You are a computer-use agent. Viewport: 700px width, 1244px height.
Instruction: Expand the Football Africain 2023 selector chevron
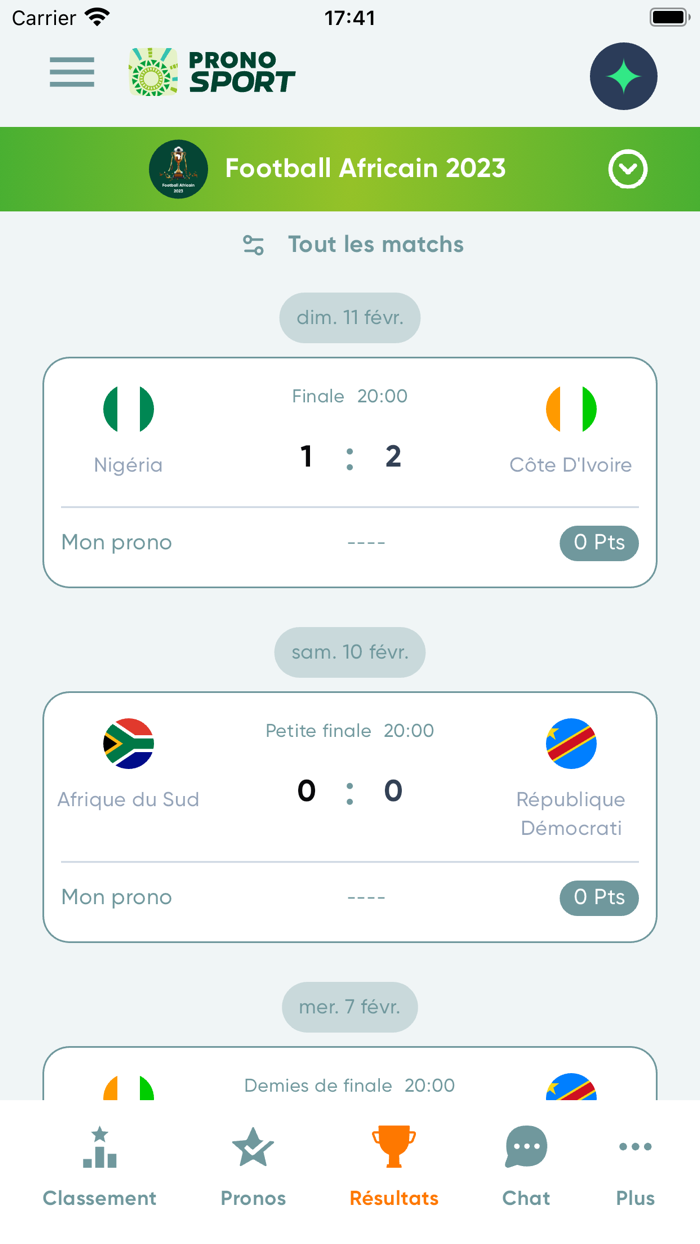(628, 169)
